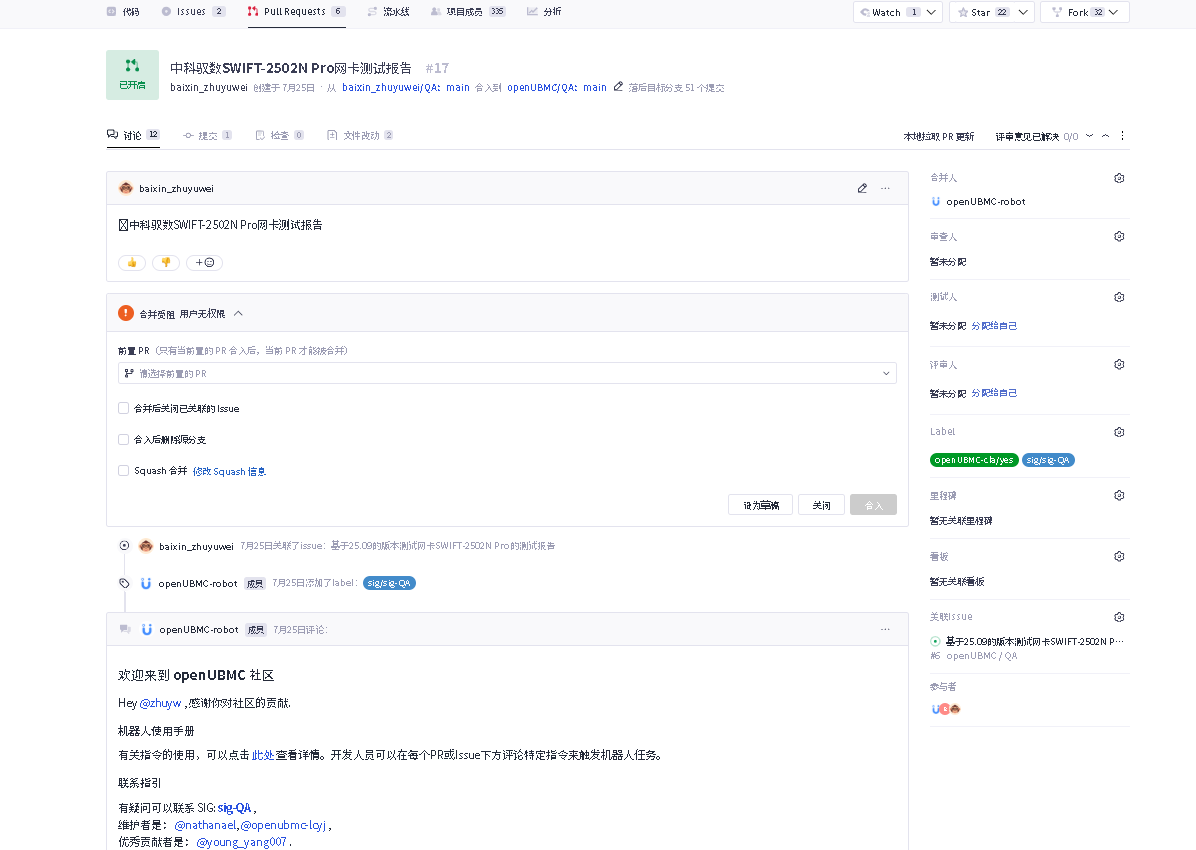The width and height of the screenshot is (1196, 850).
Task: Open settings gear for 关联Issue section
Action: pos(1119,617)
